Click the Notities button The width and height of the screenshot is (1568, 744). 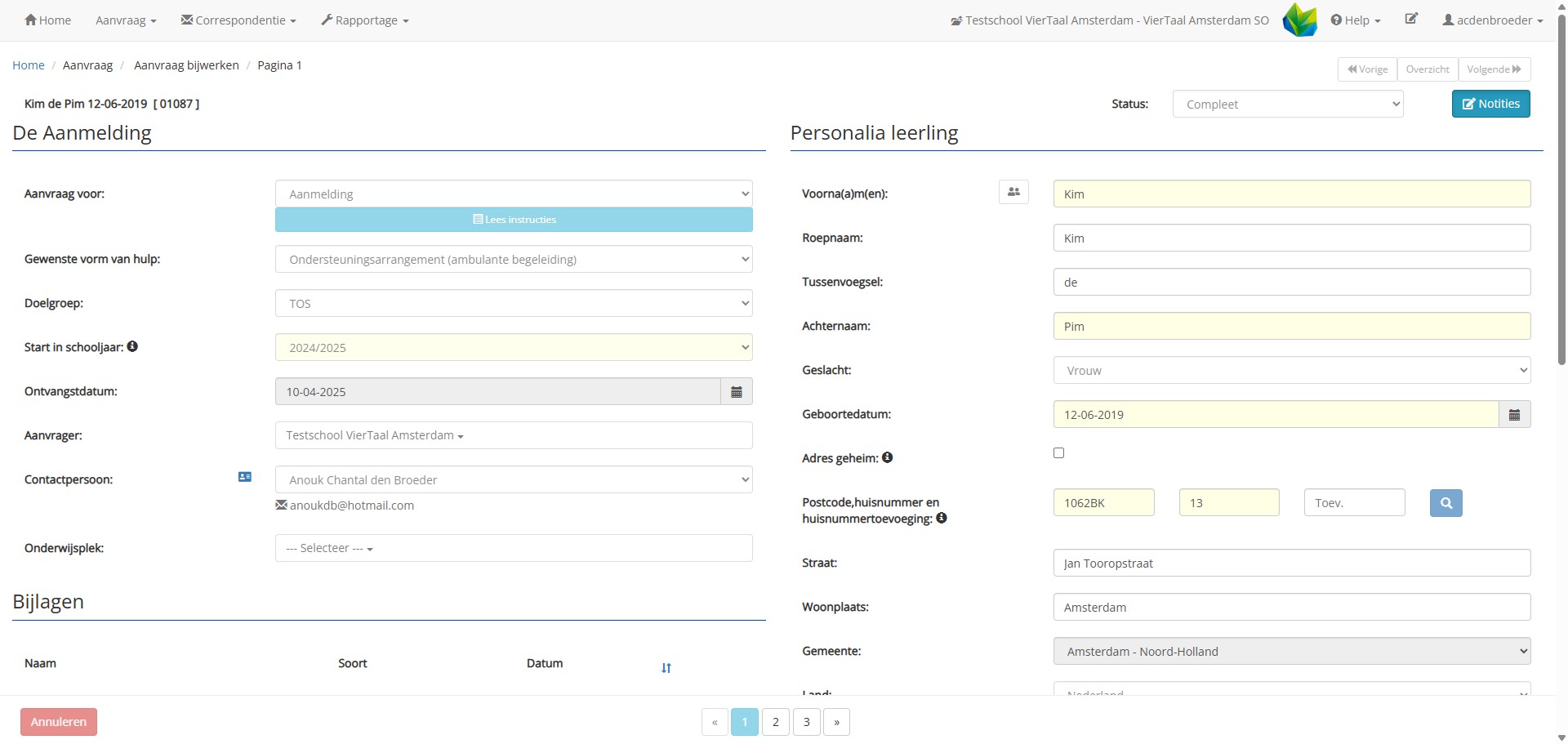[x=1491, y=104]
